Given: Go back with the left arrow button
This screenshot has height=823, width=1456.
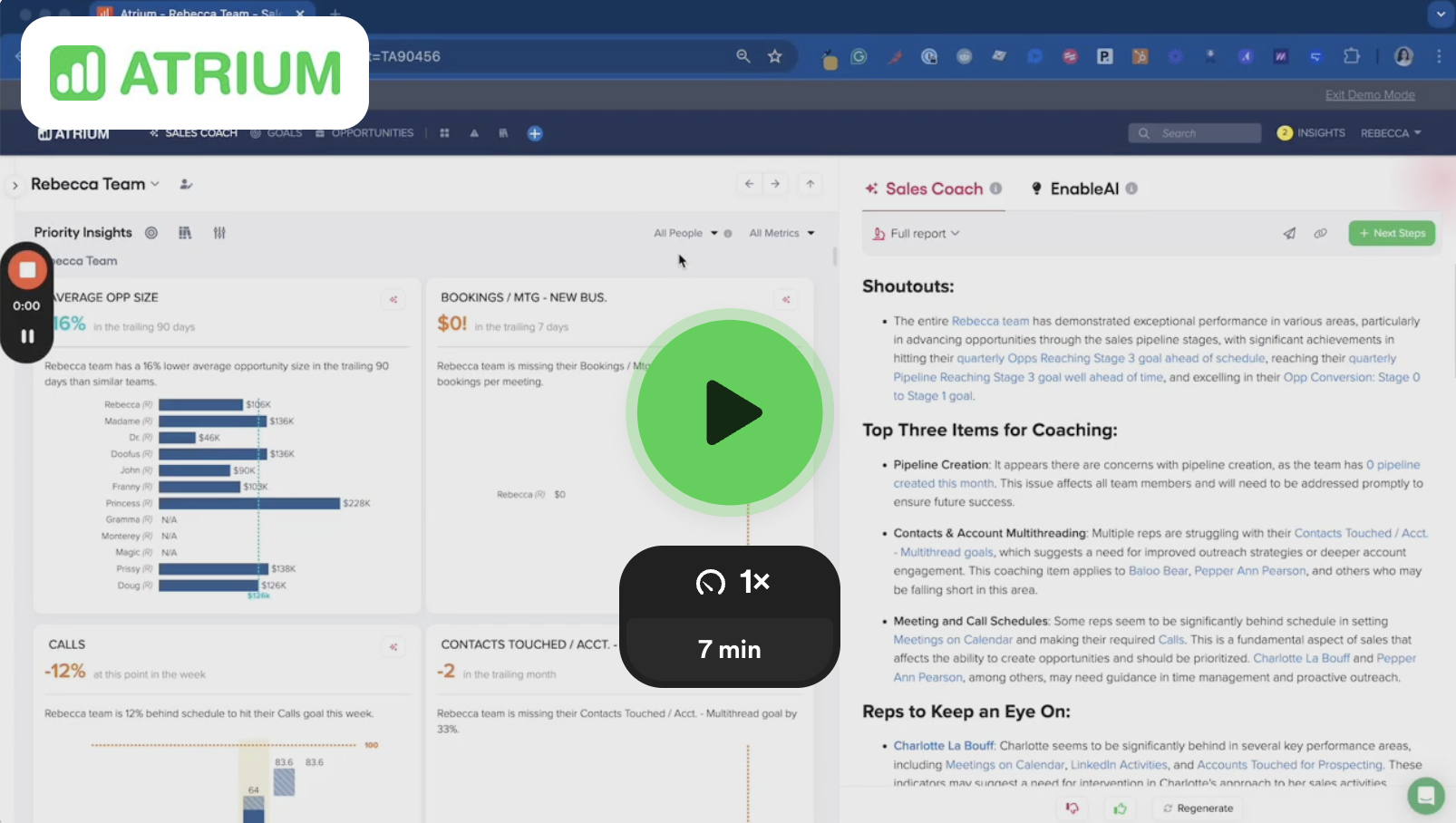Looking at the screenshot, I should [749, 184].
